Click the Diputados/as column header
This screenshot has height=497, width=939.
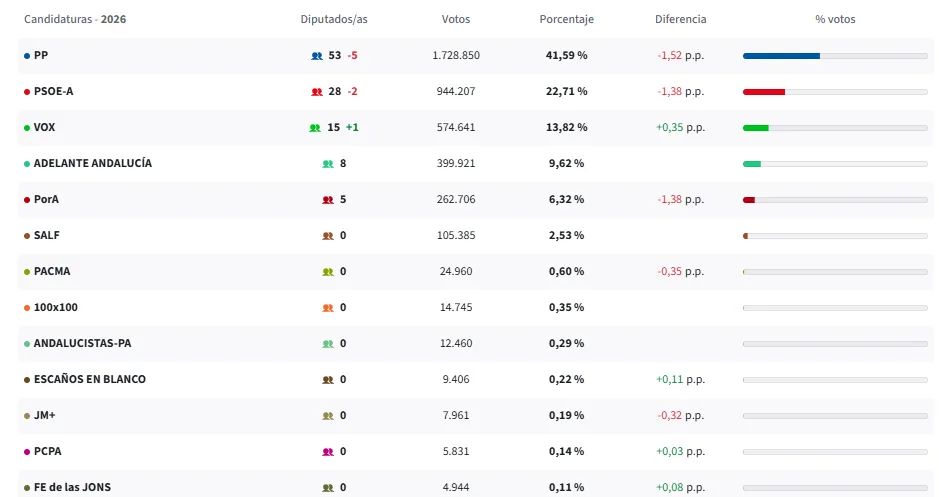(x=334, y=19)
